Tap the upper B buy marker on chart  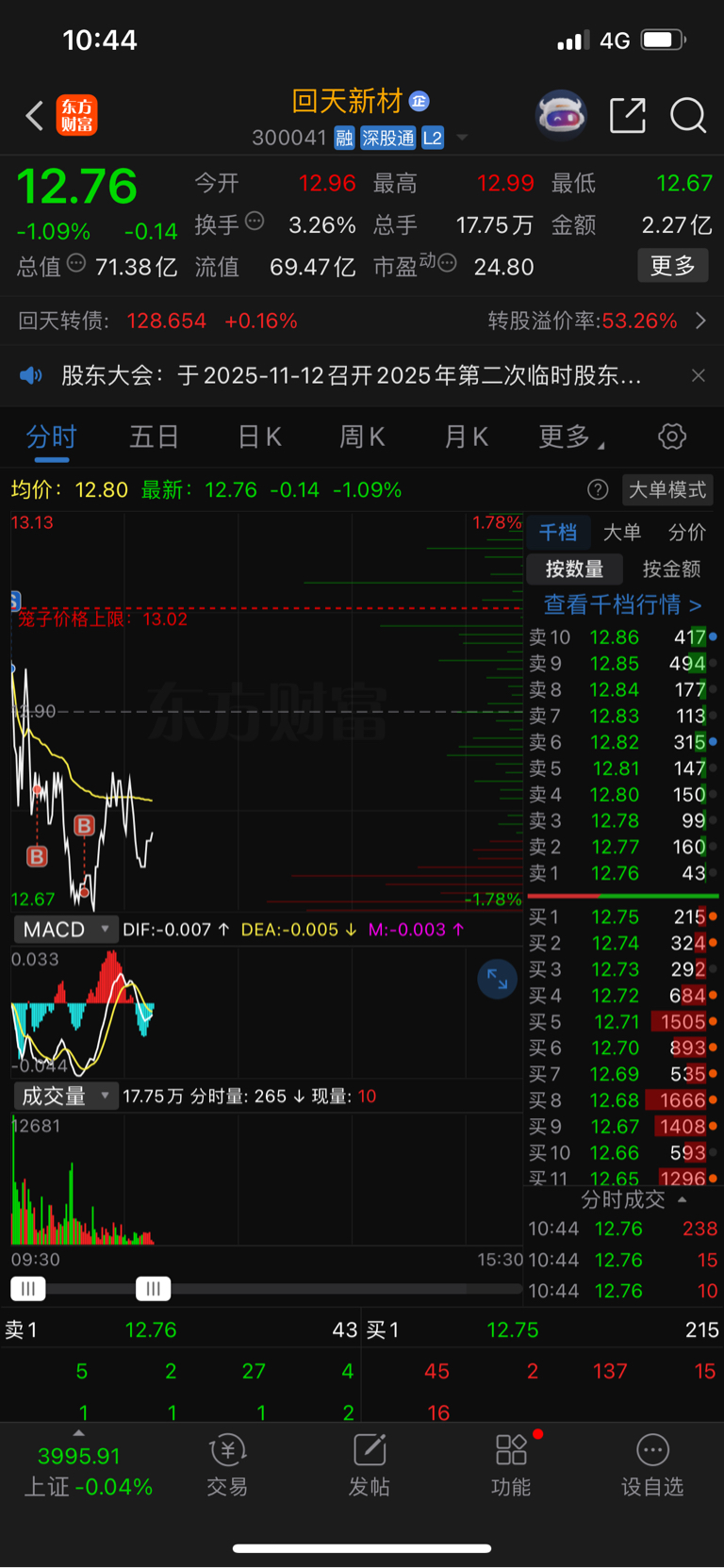(x=84, y=826)
